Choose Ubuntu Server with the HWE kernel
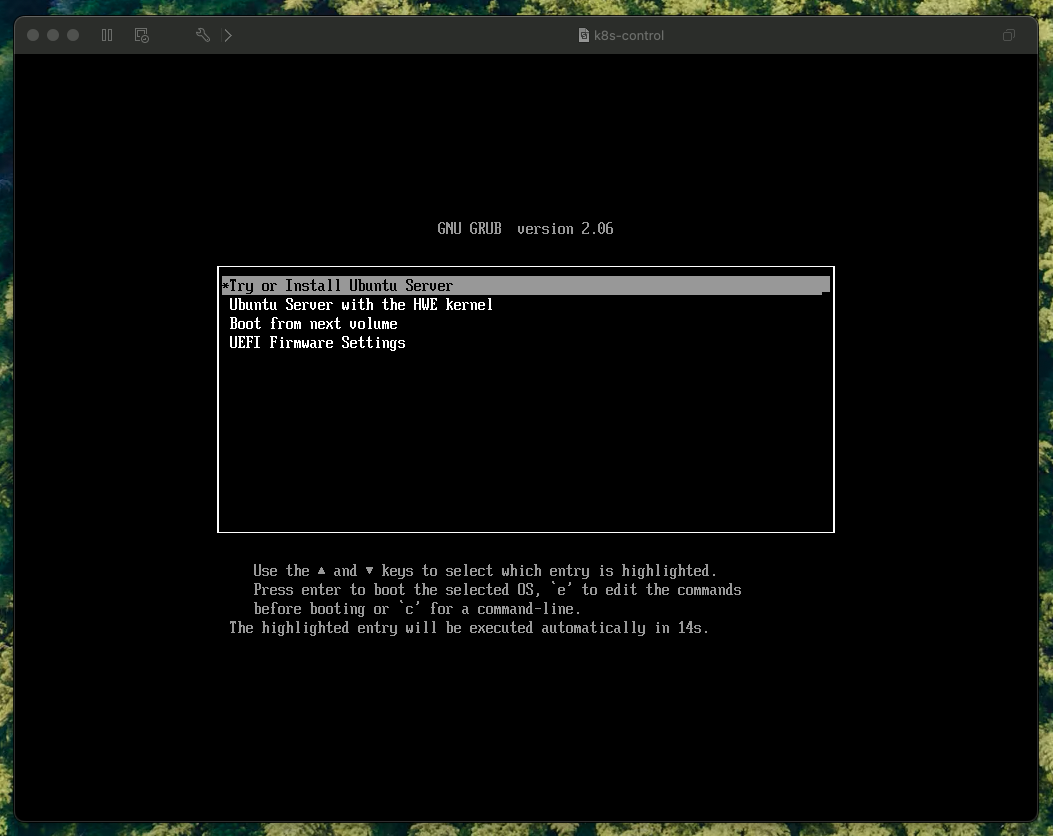Image resolution: width=1053 pixels, height=836 pixels. [361, 305]
